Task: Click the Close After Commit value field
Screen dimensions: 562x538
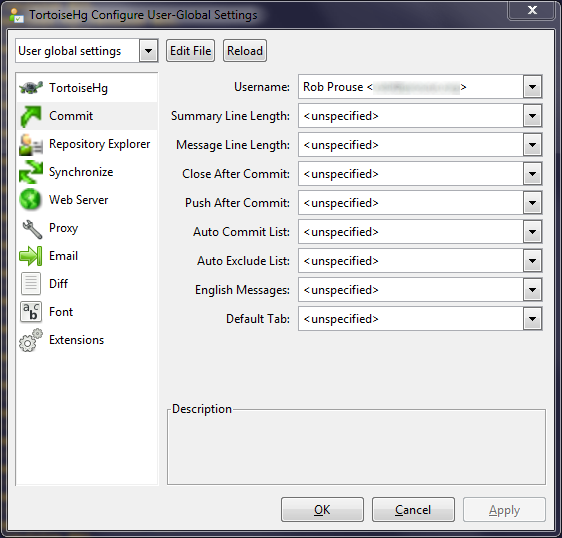Action: 411,174
